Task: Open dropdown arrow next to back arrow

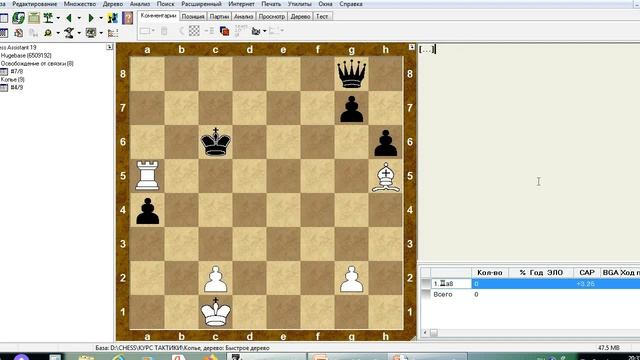Action: tap(79, 18)
